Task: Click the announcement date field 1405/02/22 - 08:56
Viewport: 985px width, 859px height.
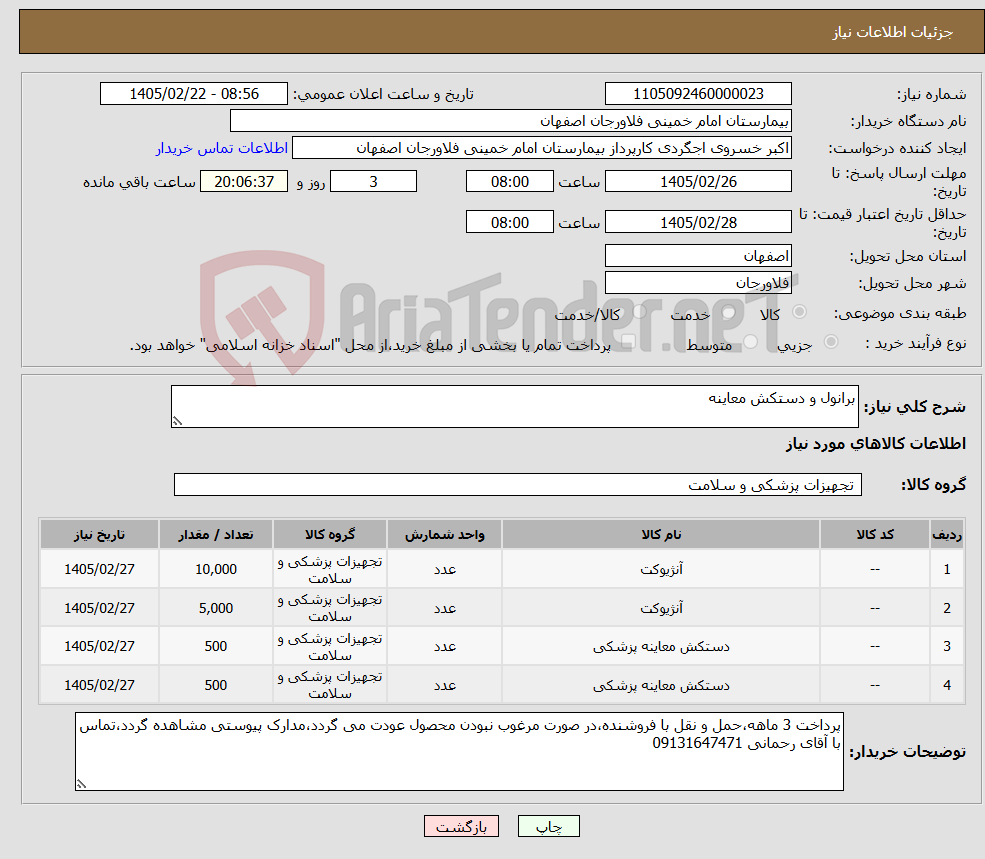Action: 193,94
